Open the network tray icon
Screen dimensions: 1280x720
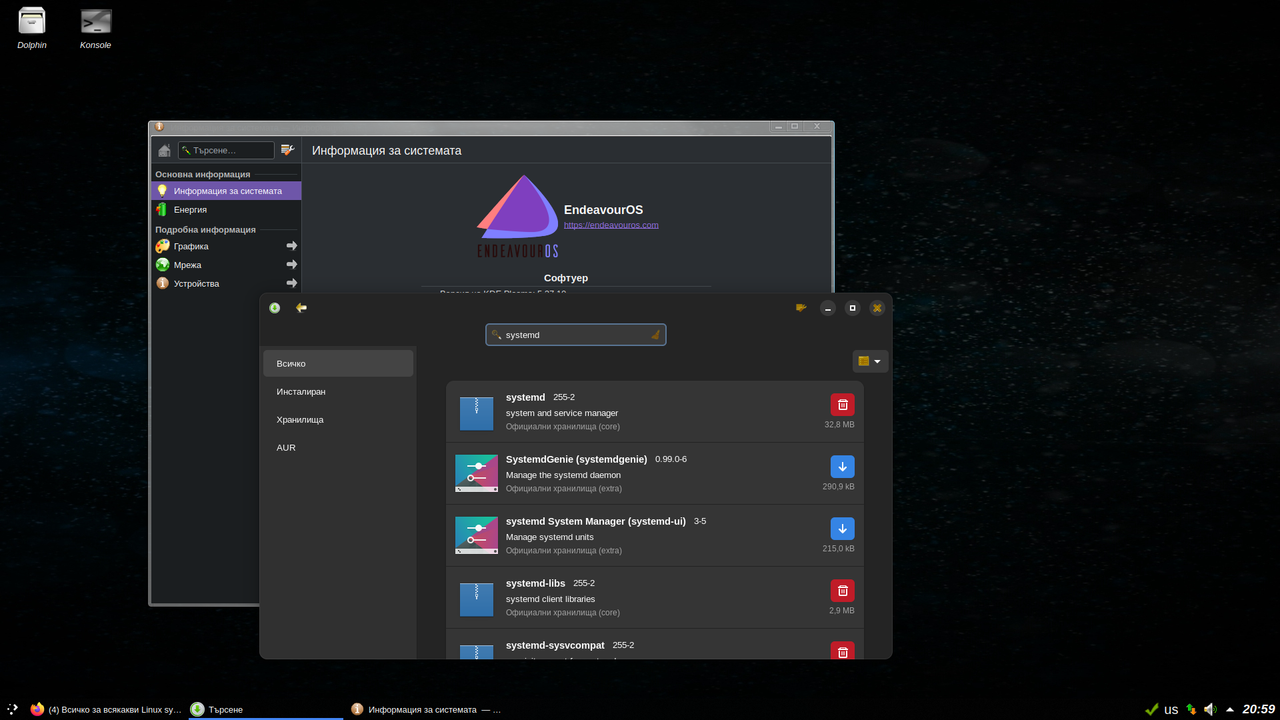coord(1191,709)
